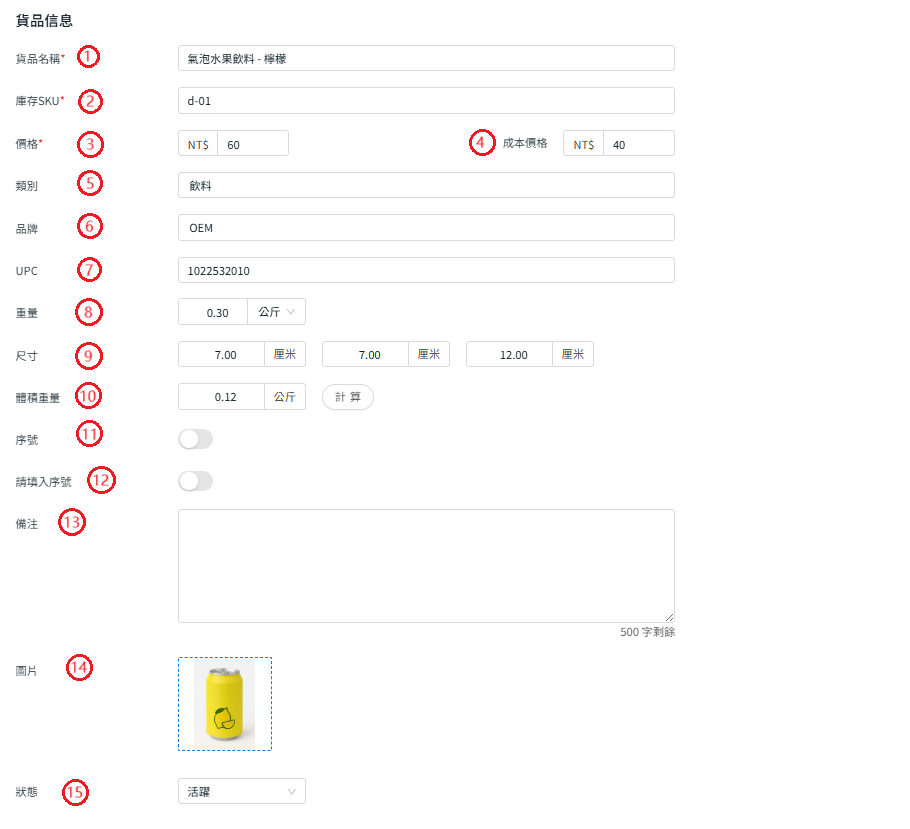Open the 公斤 weight unit dropdown

276,312
